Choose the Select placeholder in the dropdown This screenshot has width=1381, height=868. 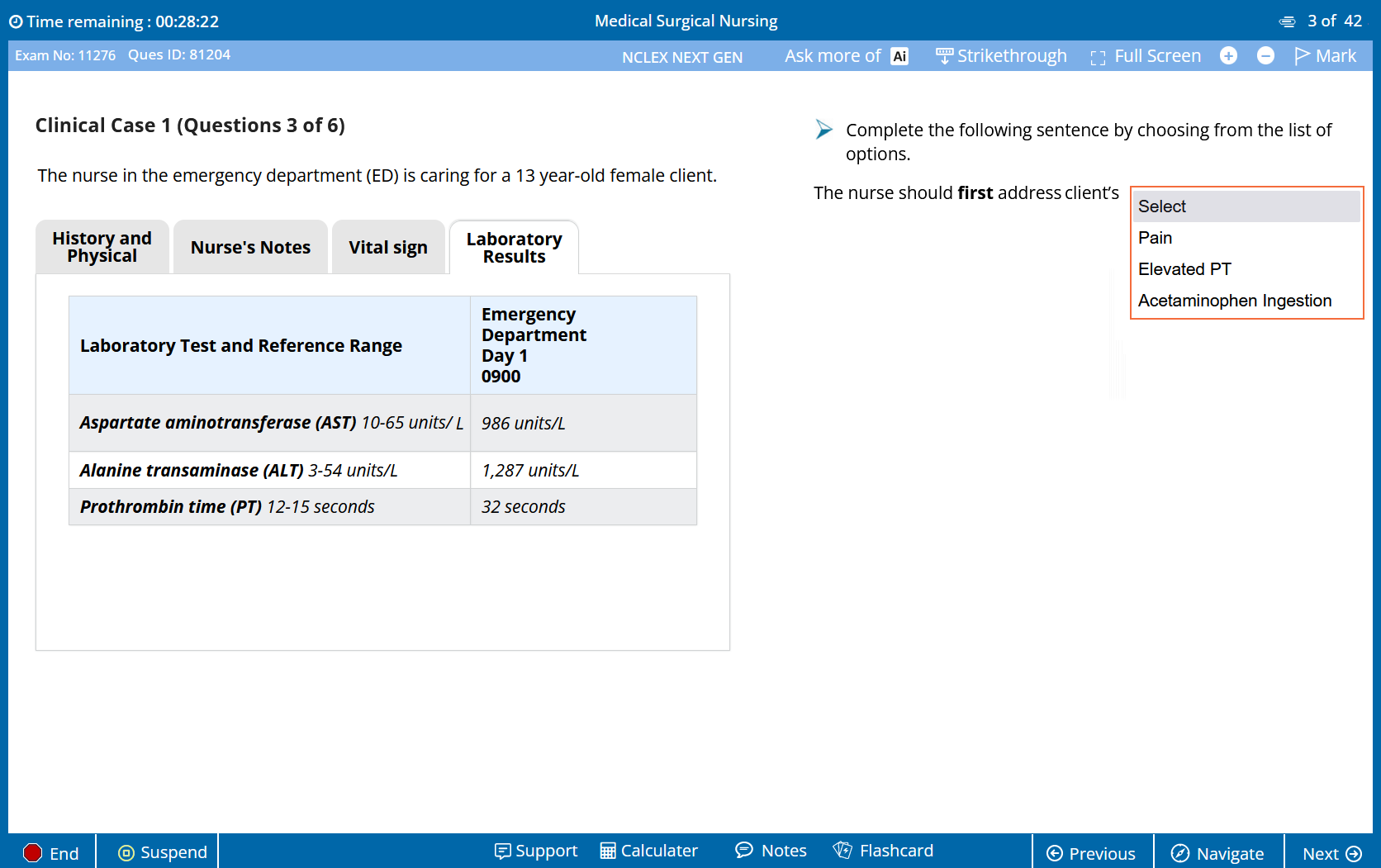click(x=1246, y=206)
